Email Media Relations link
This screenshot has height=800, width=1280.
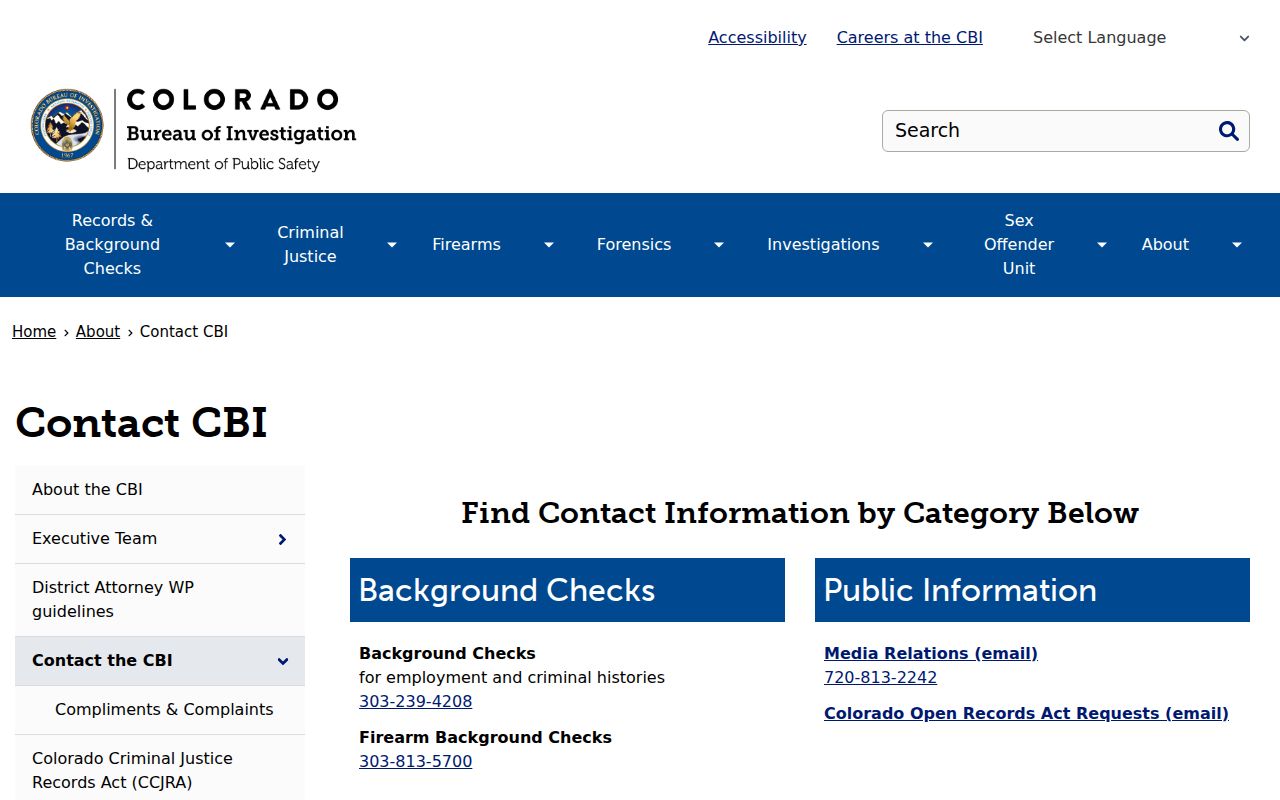(x=931, y=654)
